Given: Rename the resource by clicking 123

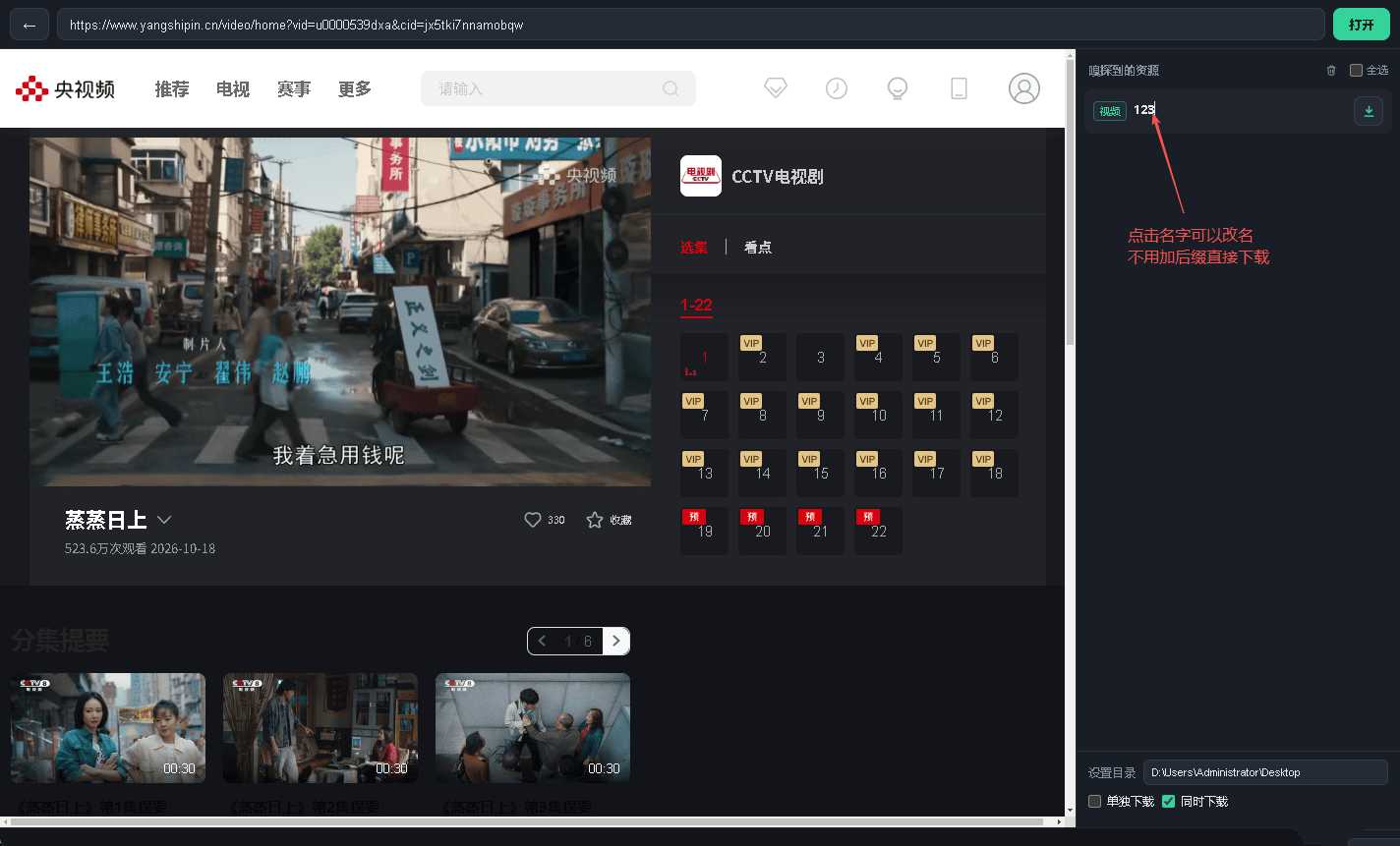Looking at the screenshot, I should click(1143, 110).
